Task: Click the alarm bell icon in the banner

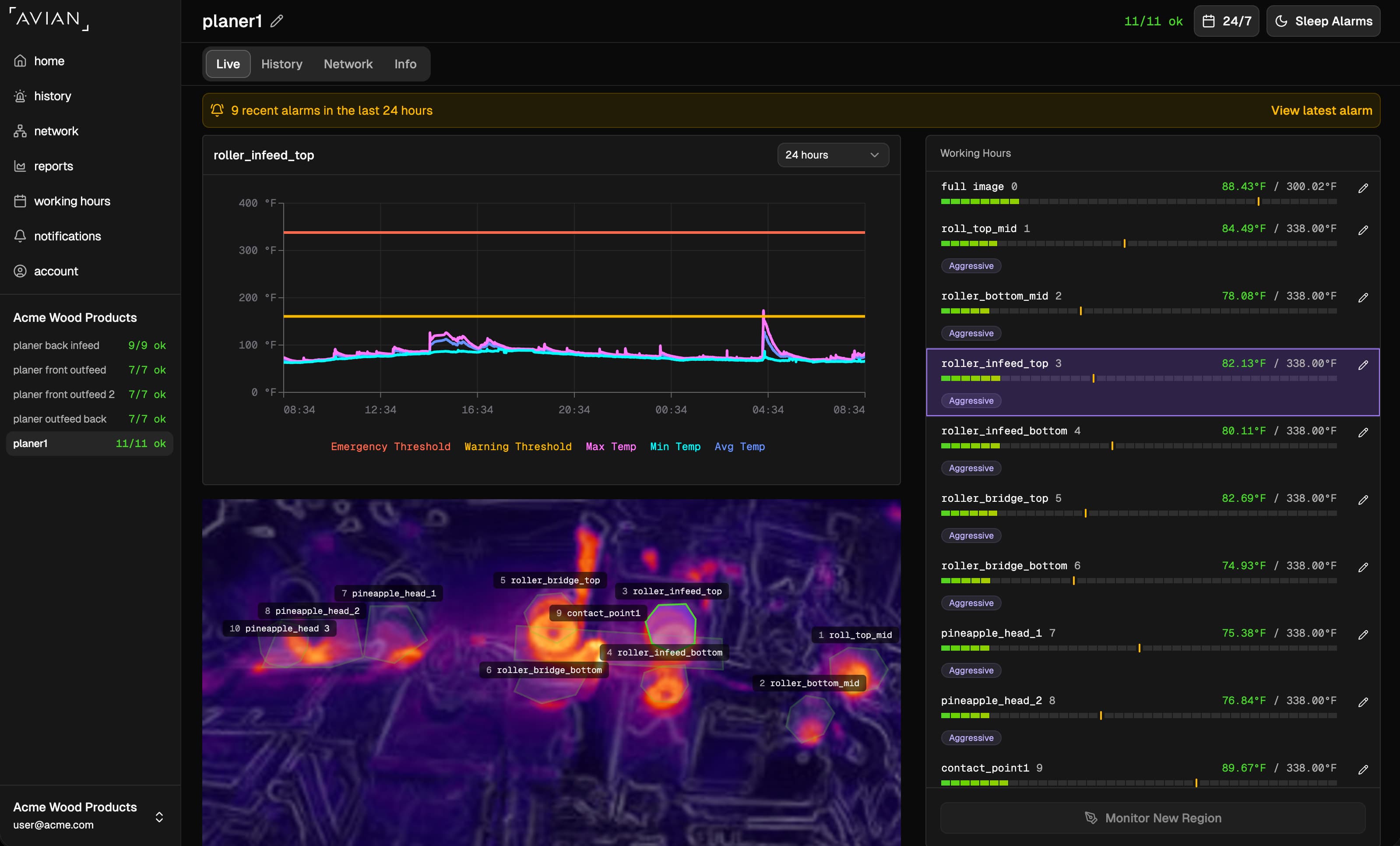Action: pos(217,110)
